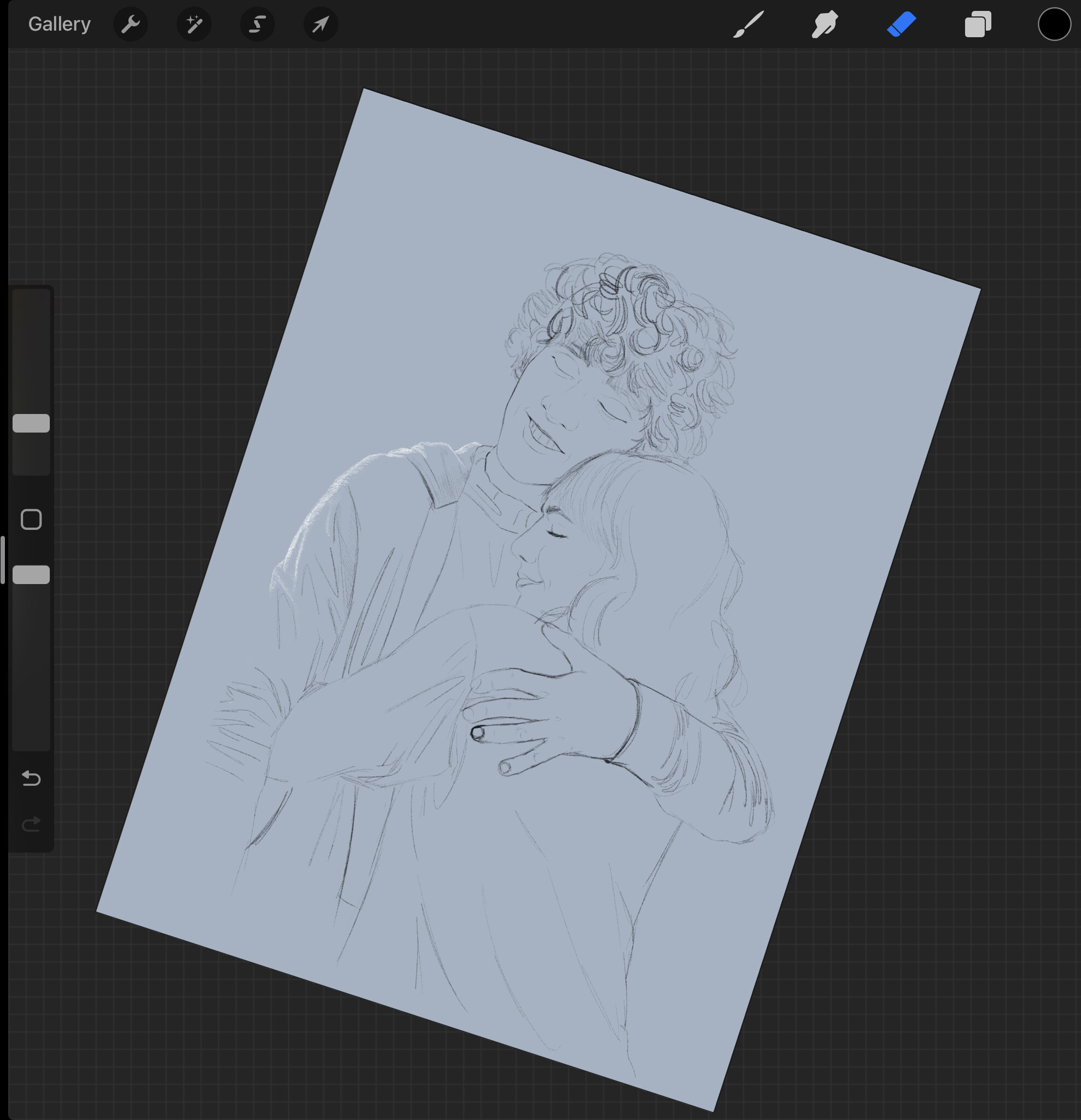Open the Adjustments magic wand menu

pyautogui.click(x=194, y=24)
